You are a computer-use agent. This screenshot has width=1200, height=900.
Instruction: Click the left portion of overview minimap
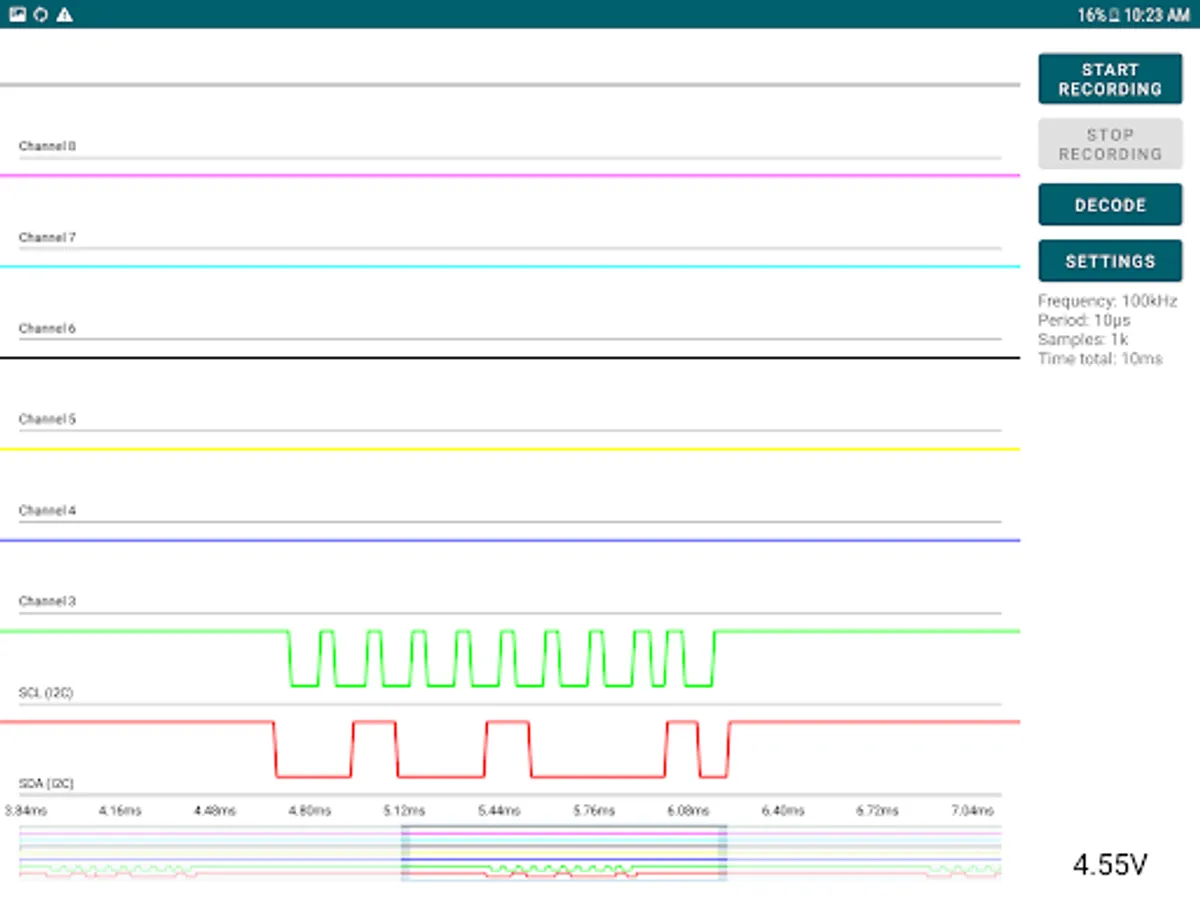200,853
